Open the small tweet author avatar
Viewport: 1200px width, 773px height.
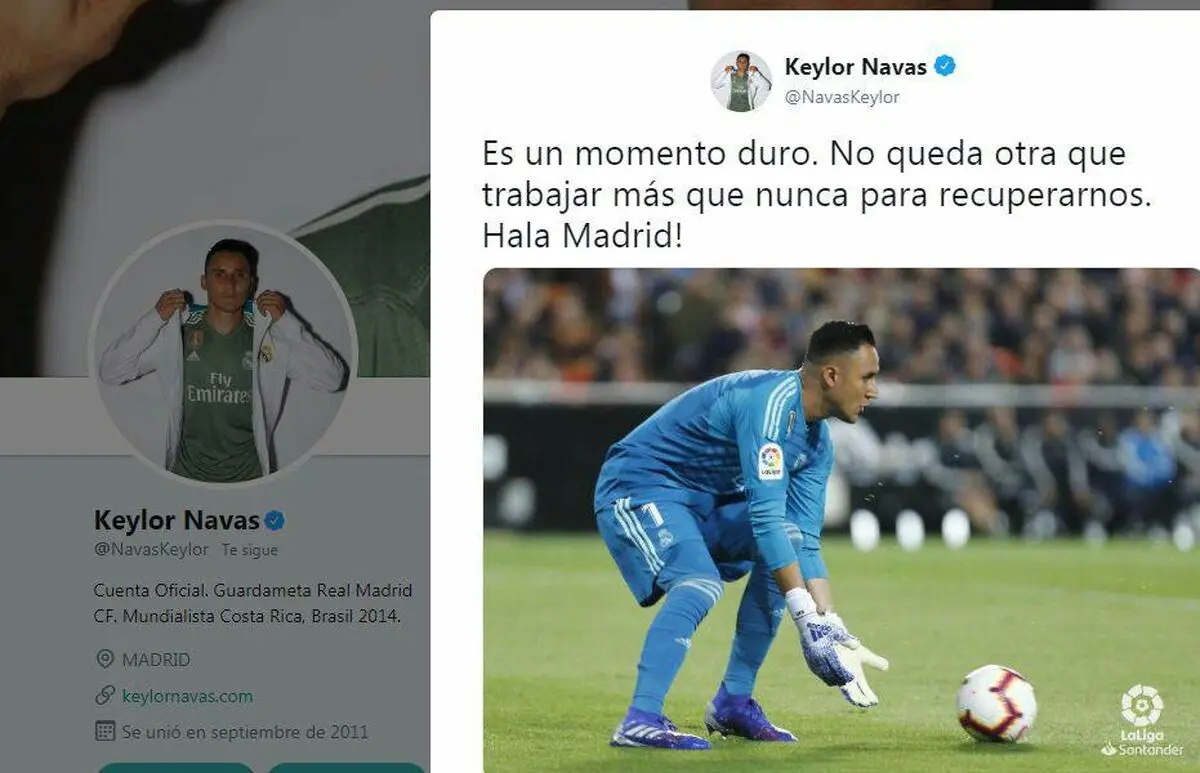coord(741,81)
